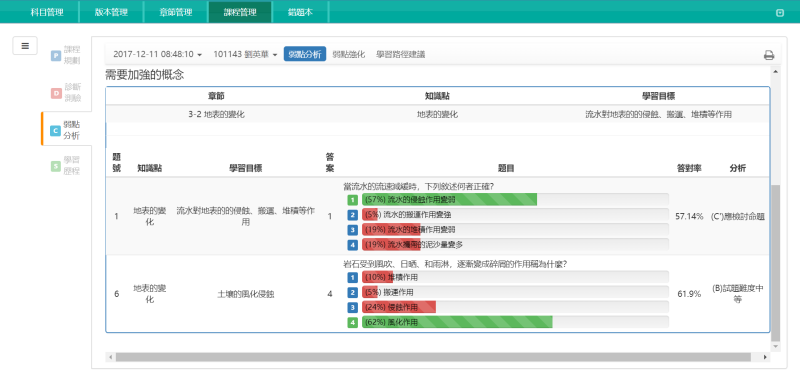The image size is (800, 384).
Task: Click the 19% 流水的堆積作用變弱 bar
Action: pos(391,229)
